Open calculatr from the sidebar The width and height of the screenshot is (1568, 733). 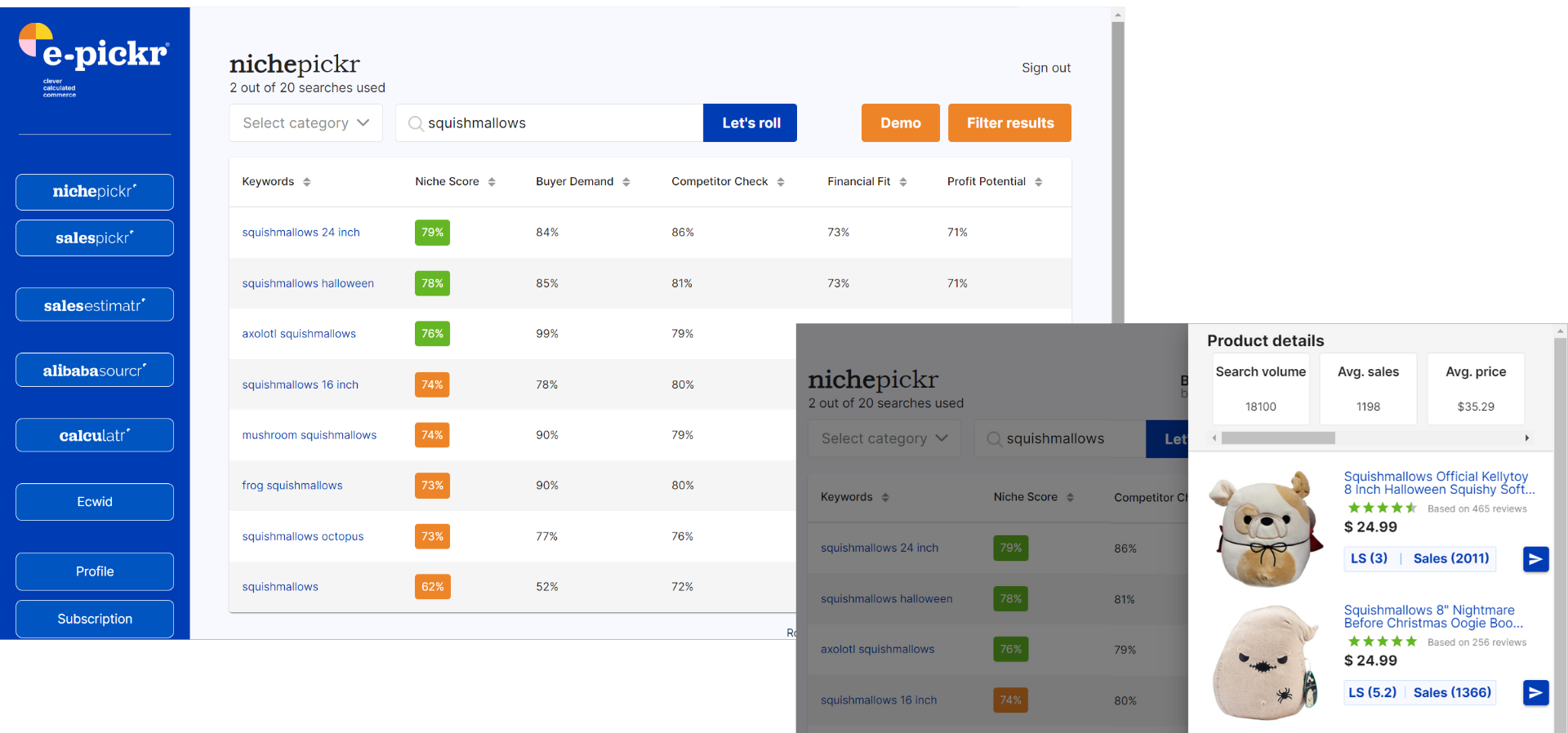(x=95, y=435)
